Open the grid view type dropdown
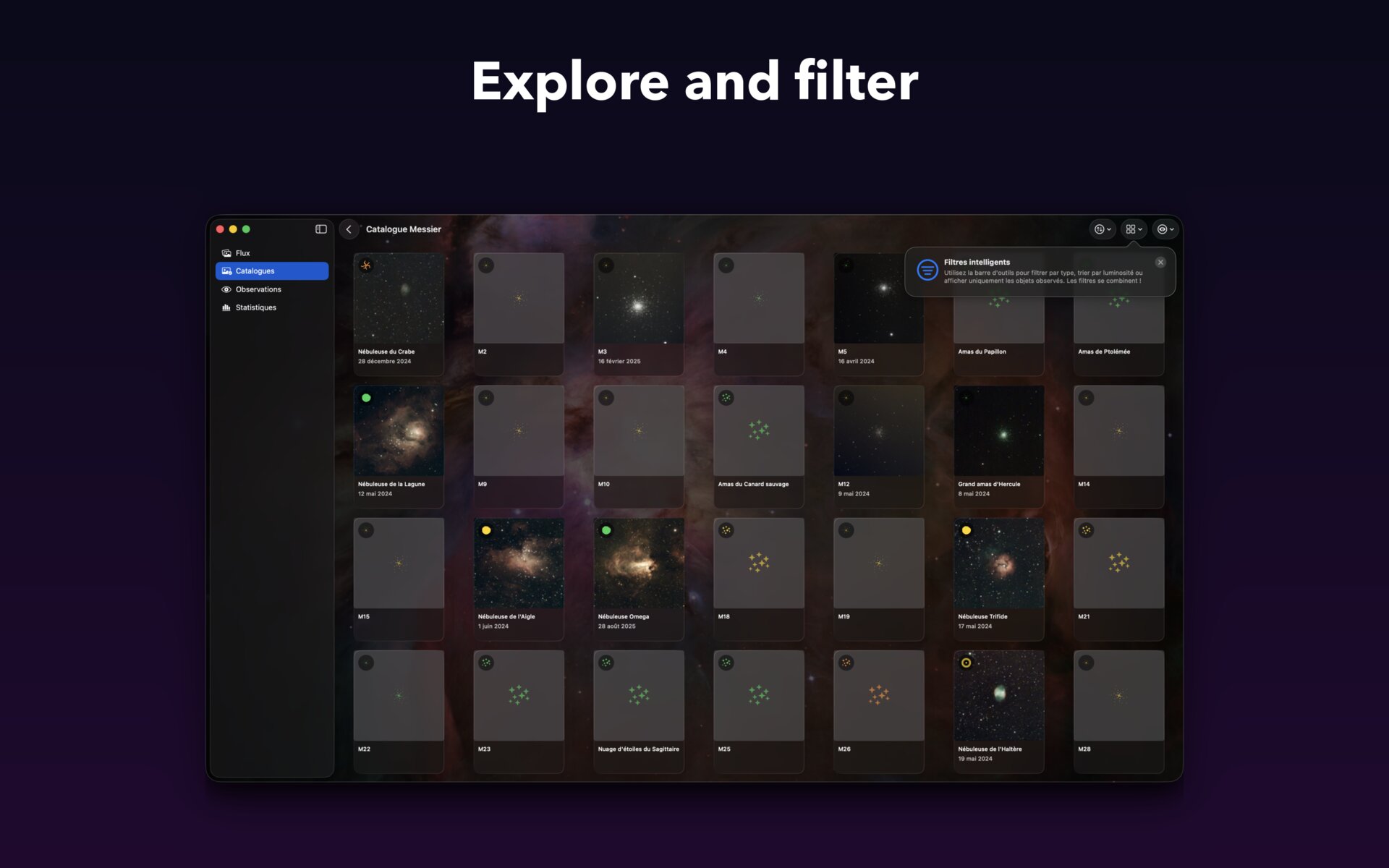This screenshot has height=868, width=1389. click(x=1134, y=229)
